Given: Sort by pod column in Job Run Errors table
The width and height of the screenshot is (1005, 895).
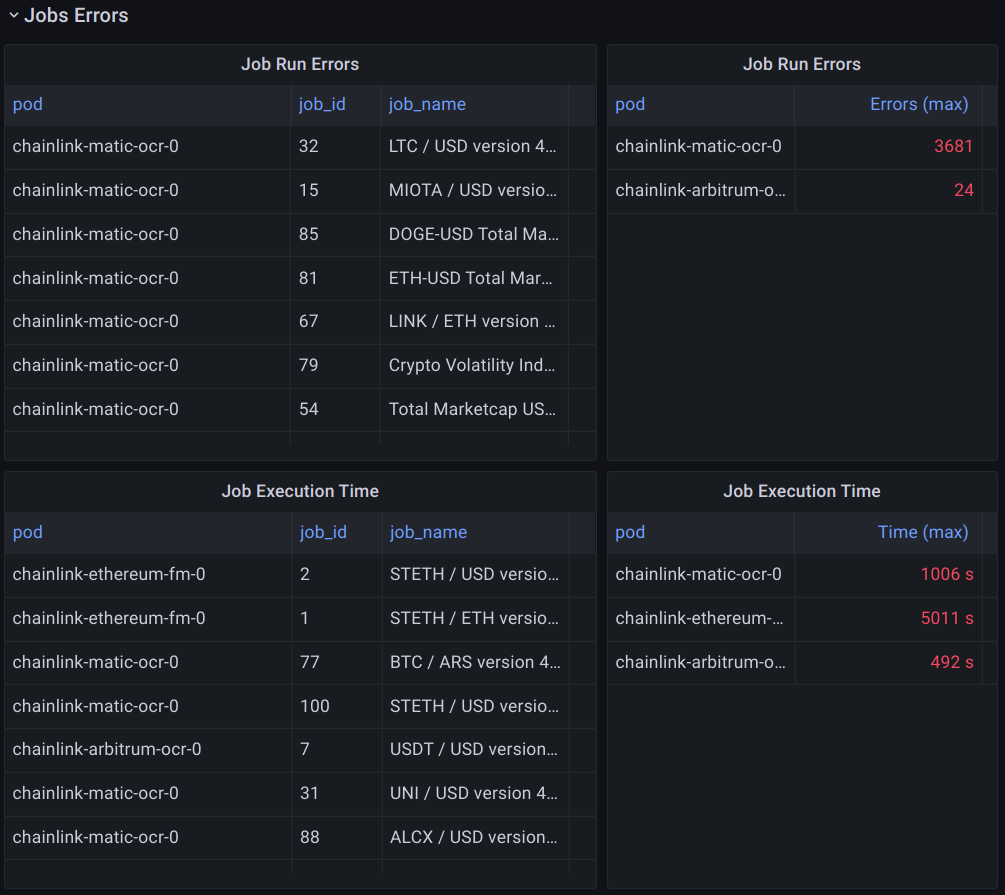Looking at the screenshot, I should [28, 104].
